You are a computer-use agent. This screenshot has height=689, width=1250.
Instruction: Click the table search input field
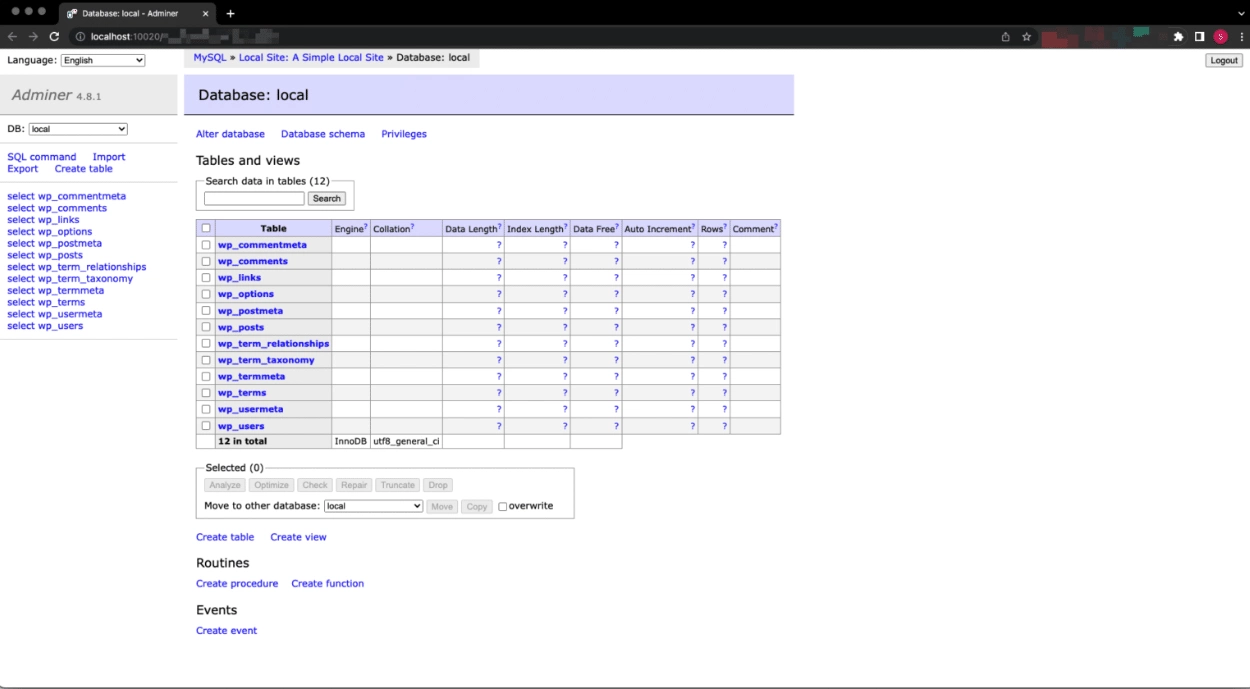(253, 198)
